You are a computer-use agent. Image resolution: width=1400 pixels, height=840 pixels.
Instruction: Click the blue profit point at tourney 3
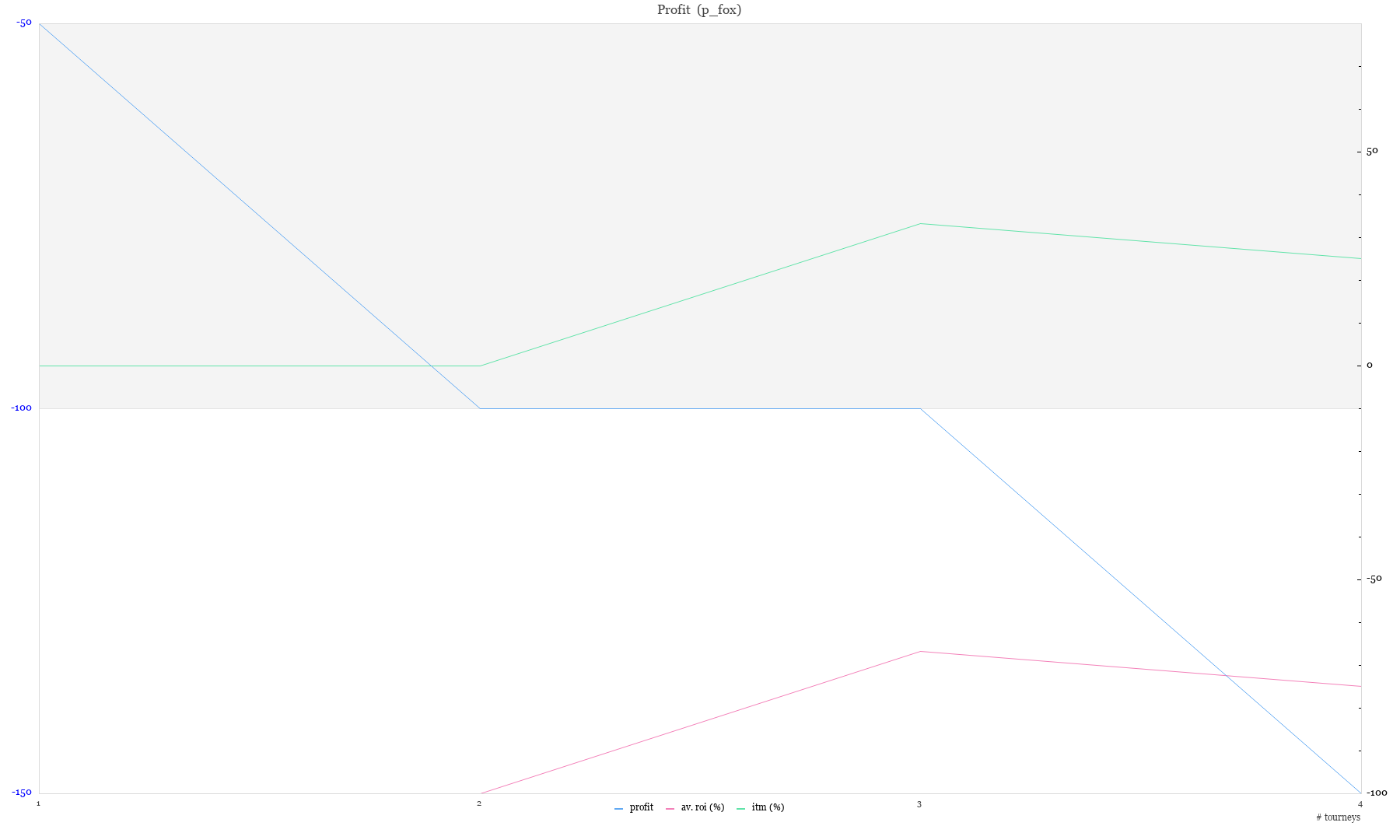pyautogui.click(x=920, y=408)
